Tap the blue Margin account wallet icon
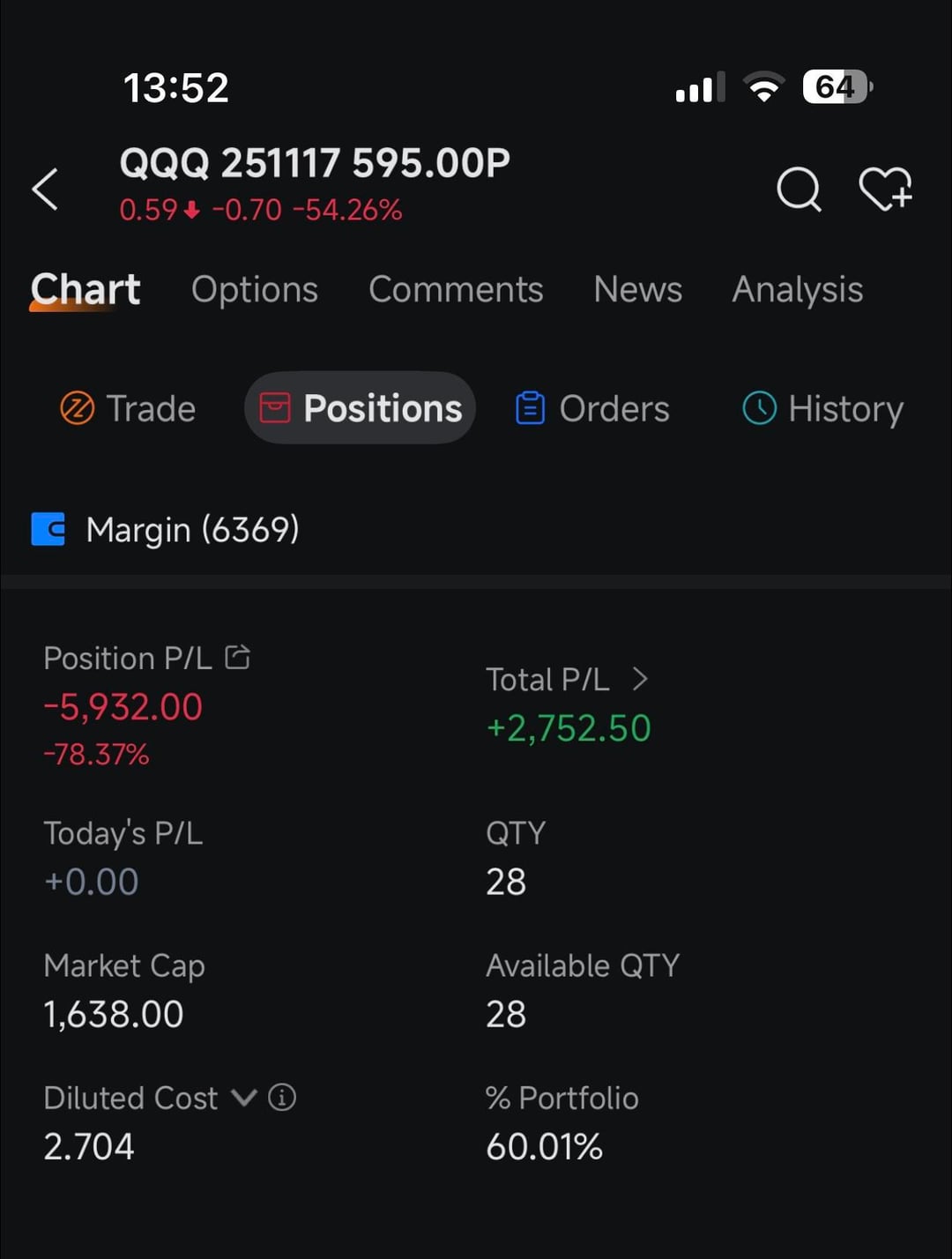Image resolution: width=952 pixels, height=1259 pixels. (48, 529)
